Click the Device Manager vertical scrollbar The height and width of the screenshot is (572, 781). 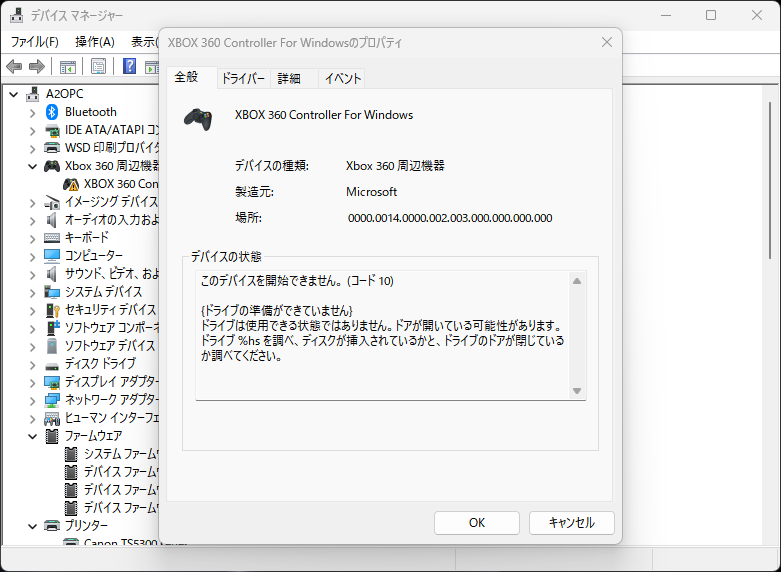coord(770,180)
